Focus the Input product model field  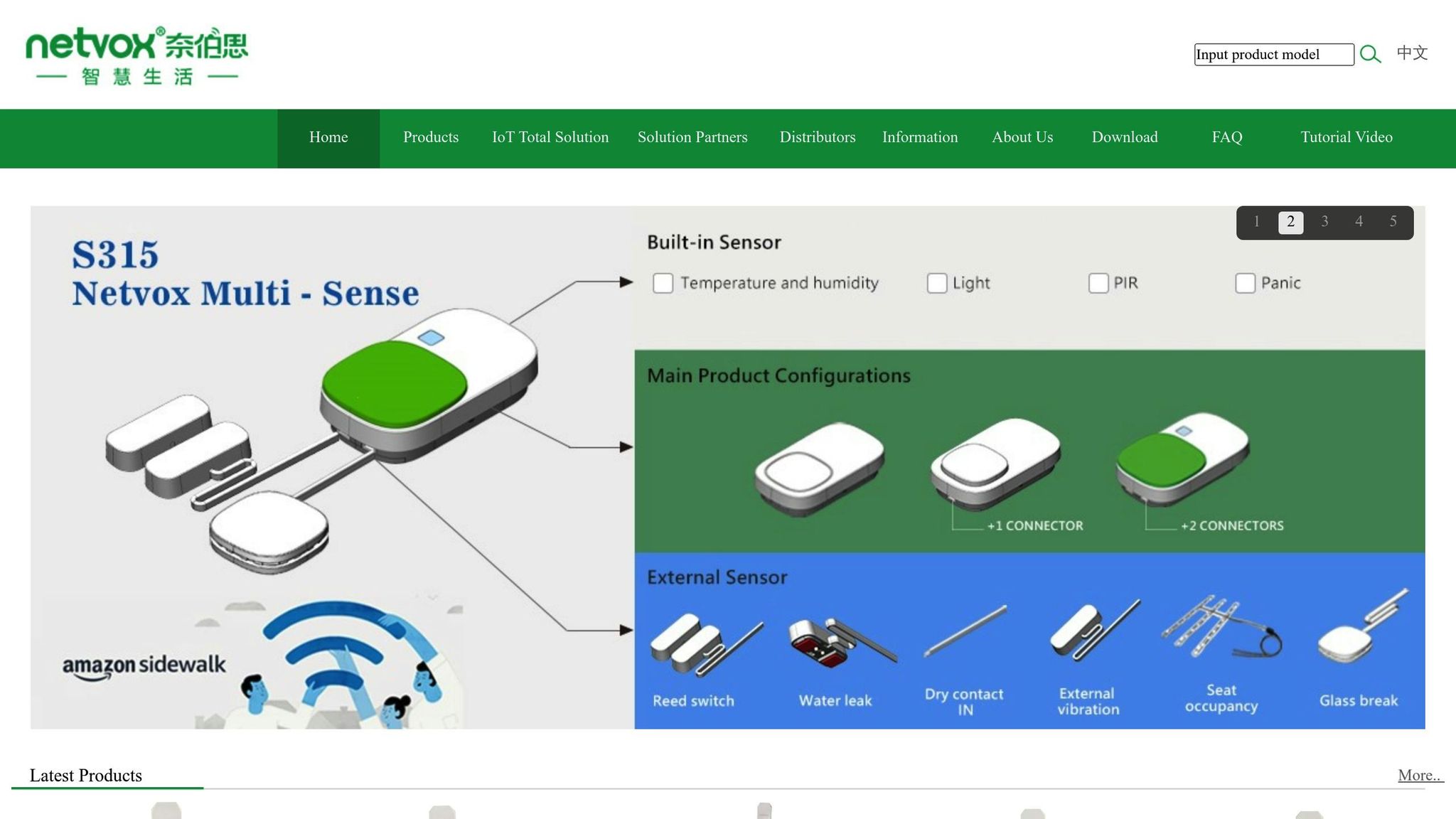[x=1274, y=55]
